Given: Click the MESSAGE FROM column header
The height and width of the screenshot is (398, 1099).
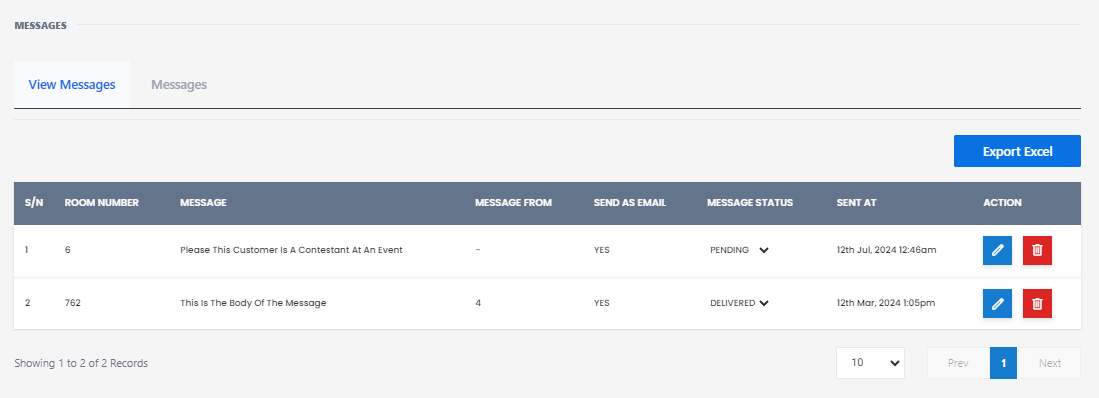Looking at the screenshot, I should pos(514,203).
